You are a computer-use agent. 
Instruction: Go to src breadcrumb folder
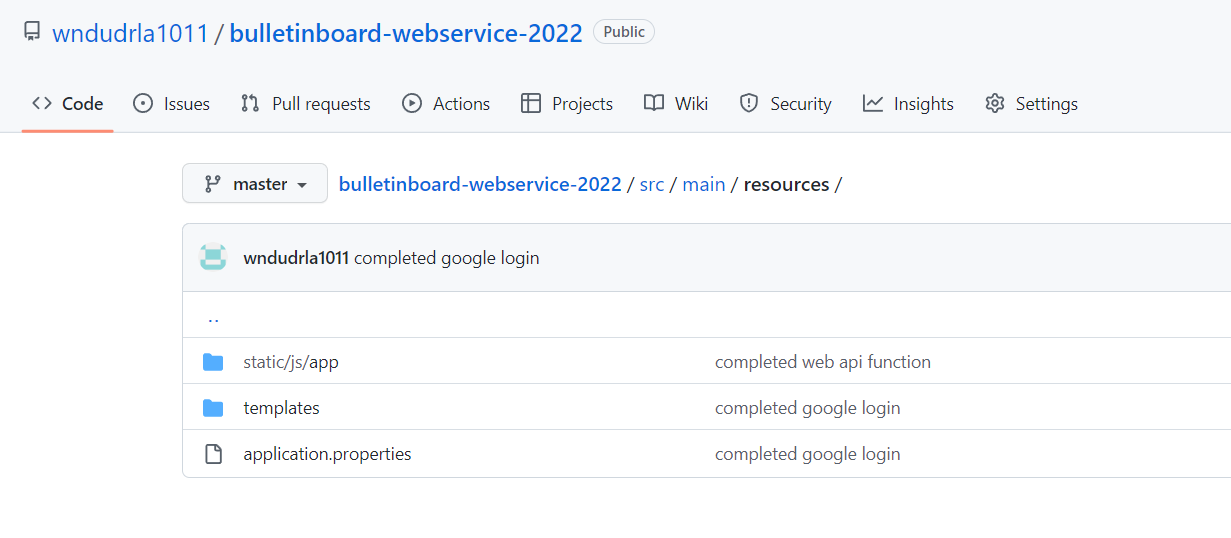click(652, 185)
